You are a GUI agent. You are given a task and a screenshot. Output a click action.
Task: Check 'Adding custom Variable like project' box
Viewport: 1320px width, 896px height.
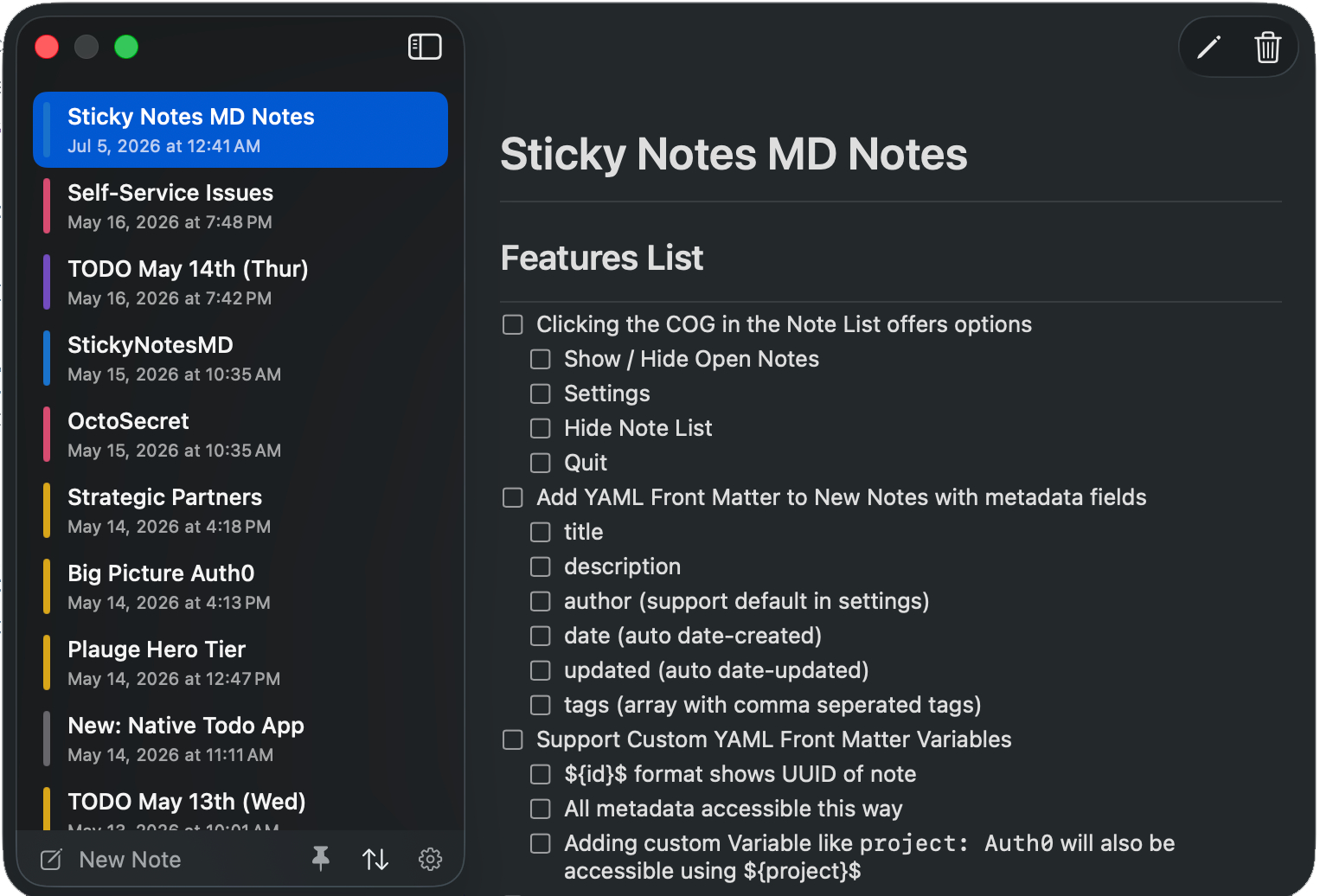pos(541,843)
